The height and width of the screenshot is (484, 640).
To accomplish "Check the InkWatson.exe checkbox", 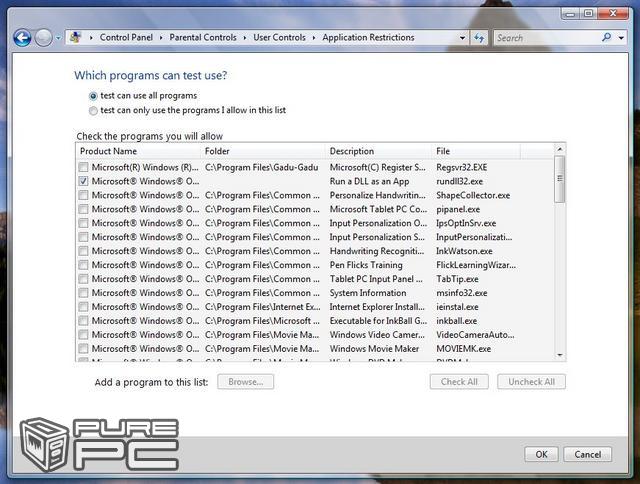I will tap(83, 251).
